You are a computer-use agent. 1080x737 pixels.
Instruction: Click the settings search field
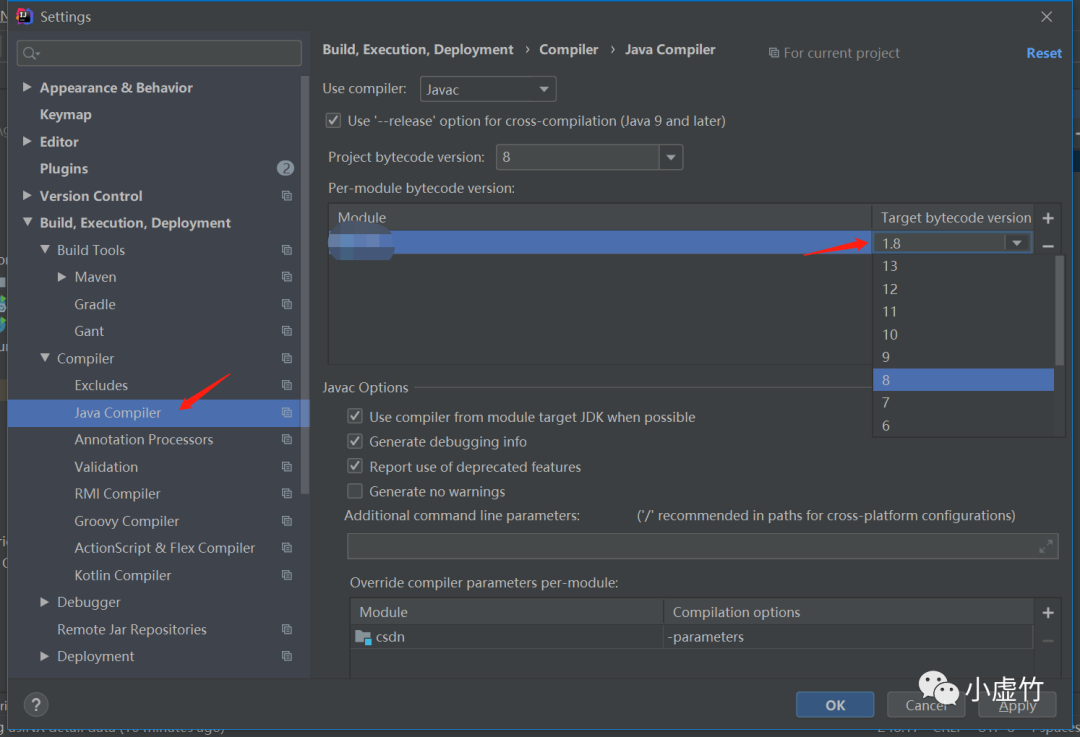click(x=160, y=53)
